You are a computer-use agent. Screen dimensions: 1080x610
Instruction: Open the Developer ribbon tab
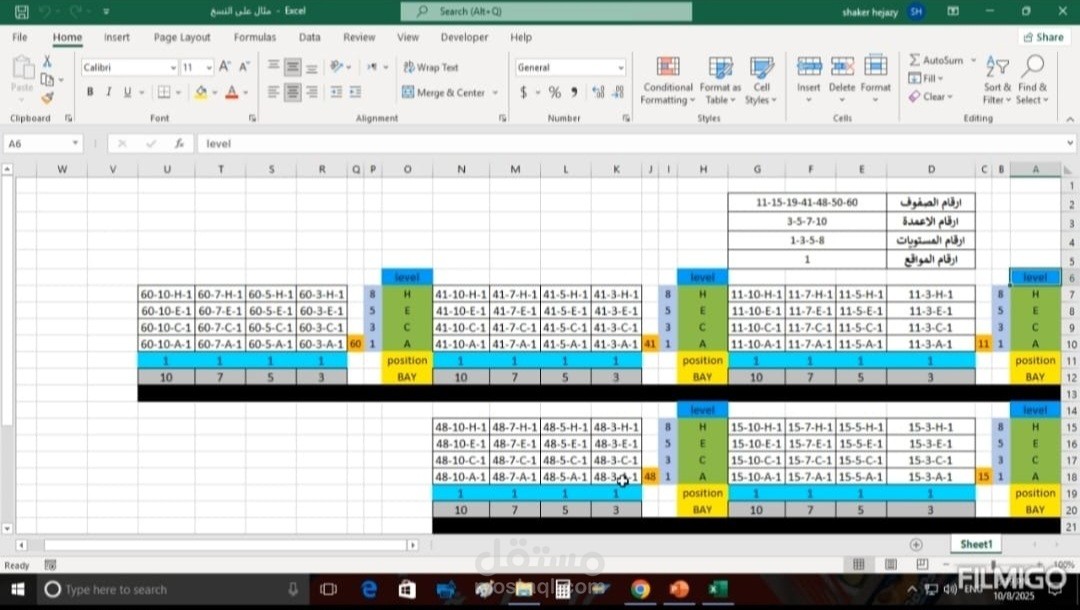464,36
